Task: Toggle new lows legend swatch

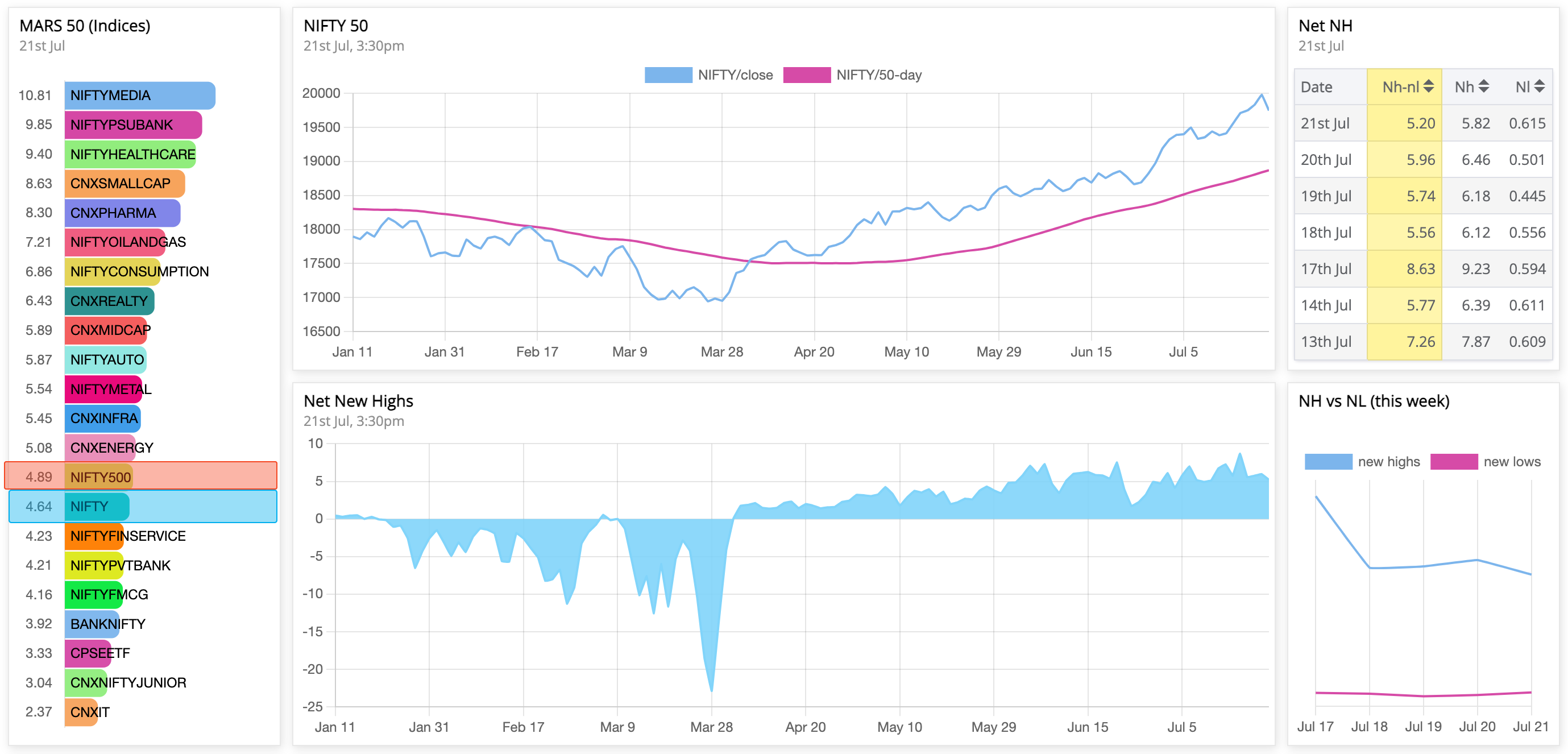Action: tap(1454, 462)
